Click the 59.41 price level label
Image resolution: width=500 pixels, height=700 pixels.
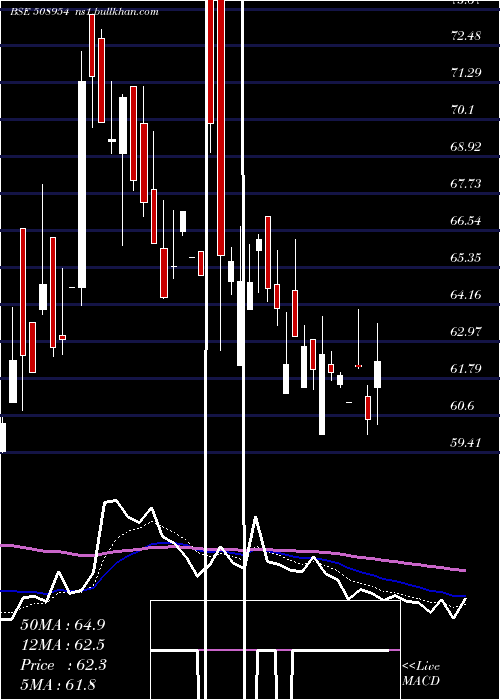click(x=466, y=443)
